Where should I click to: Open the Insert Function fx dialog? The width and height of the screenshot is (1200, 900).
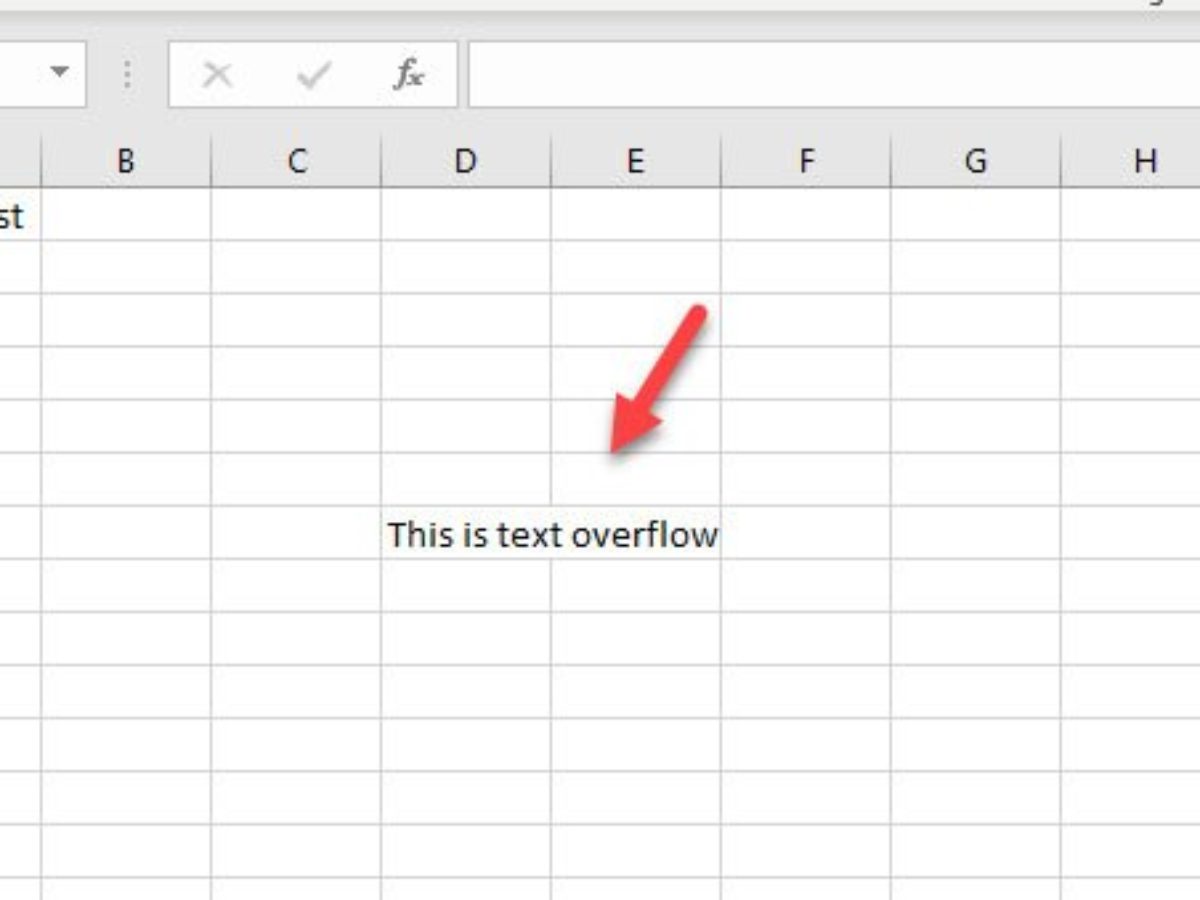[x=408, y=75]
